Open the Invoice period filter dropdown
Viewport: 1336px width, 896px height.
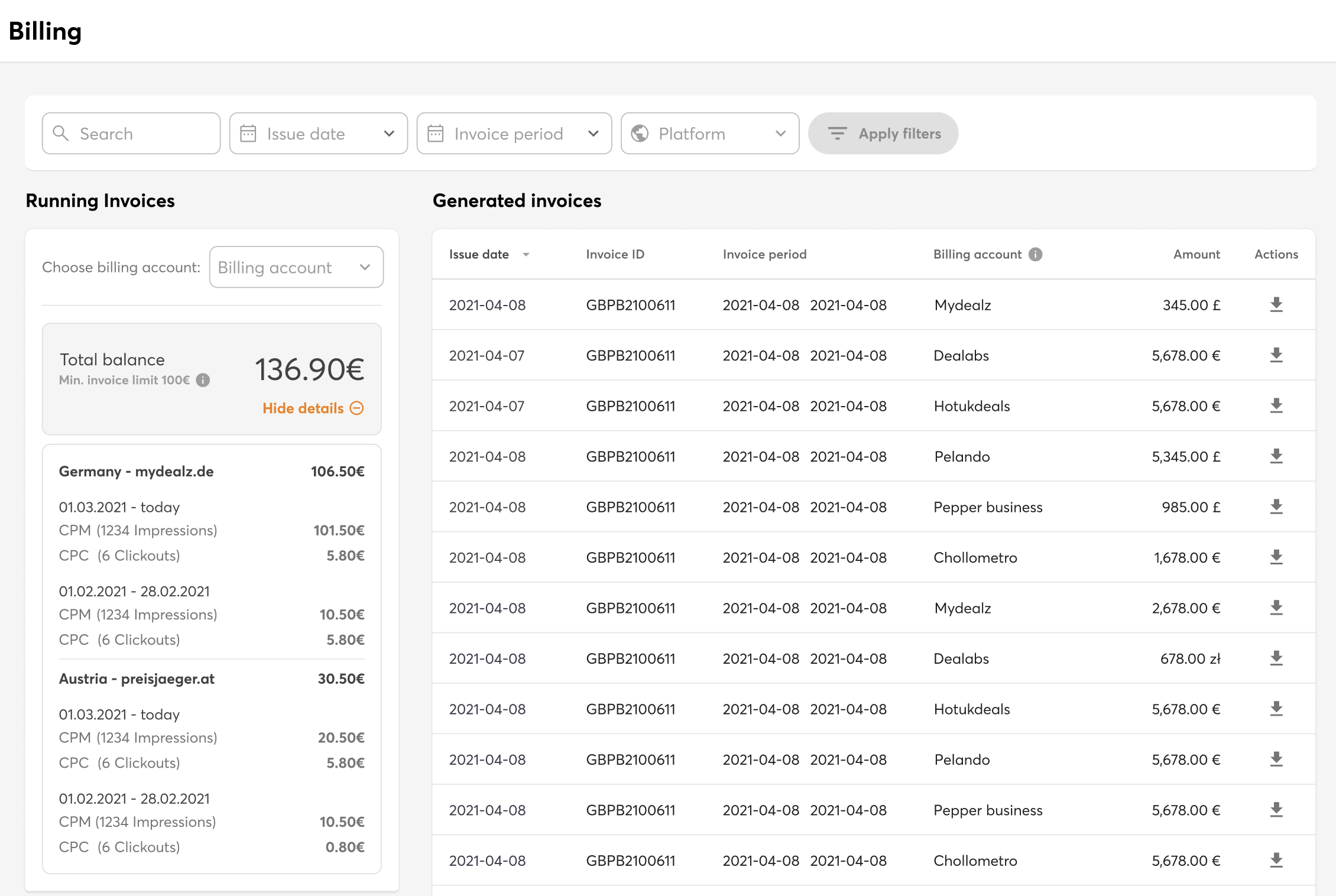[x=514, y=134]
